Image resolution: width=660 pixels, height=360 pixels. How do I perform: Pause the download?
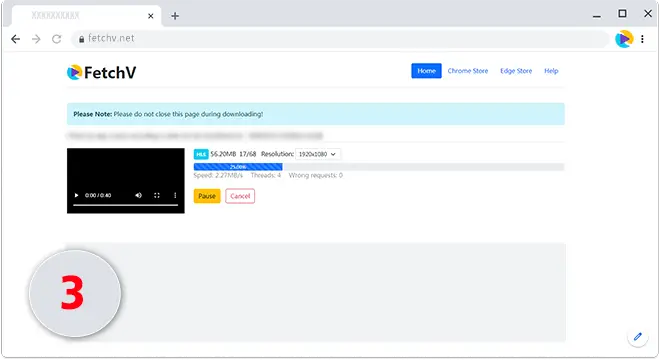click(207, 196)
